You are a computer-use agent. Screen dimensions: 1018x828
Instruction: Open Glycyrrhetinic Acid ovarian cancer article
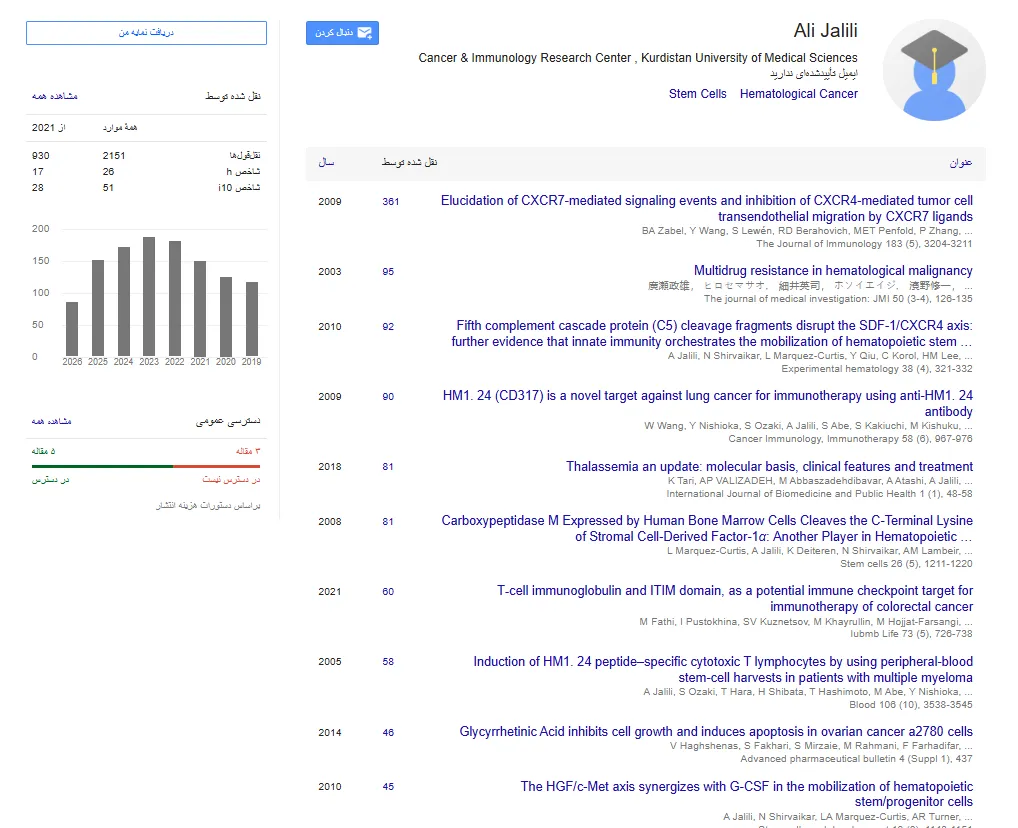(x=716, y=731)
